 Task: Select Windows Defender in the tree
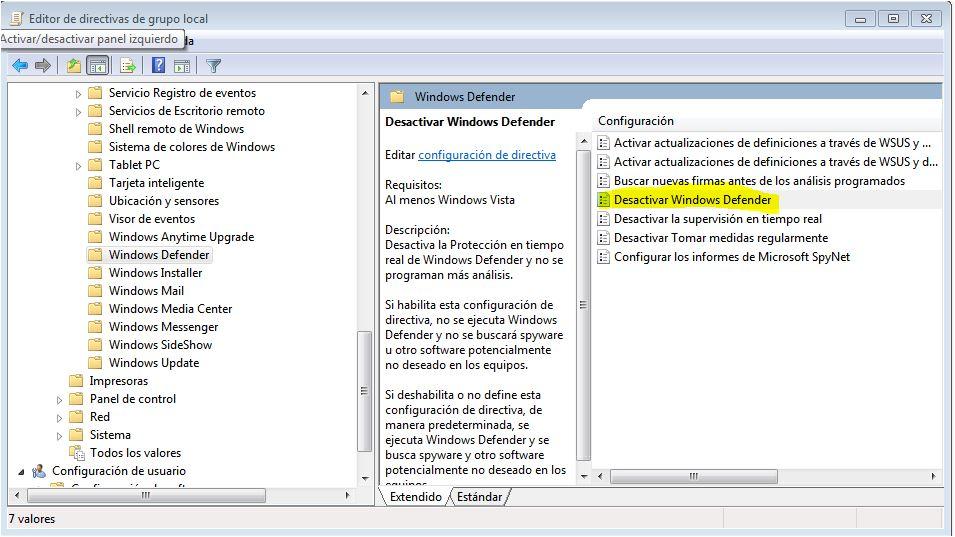pos(159,255)
